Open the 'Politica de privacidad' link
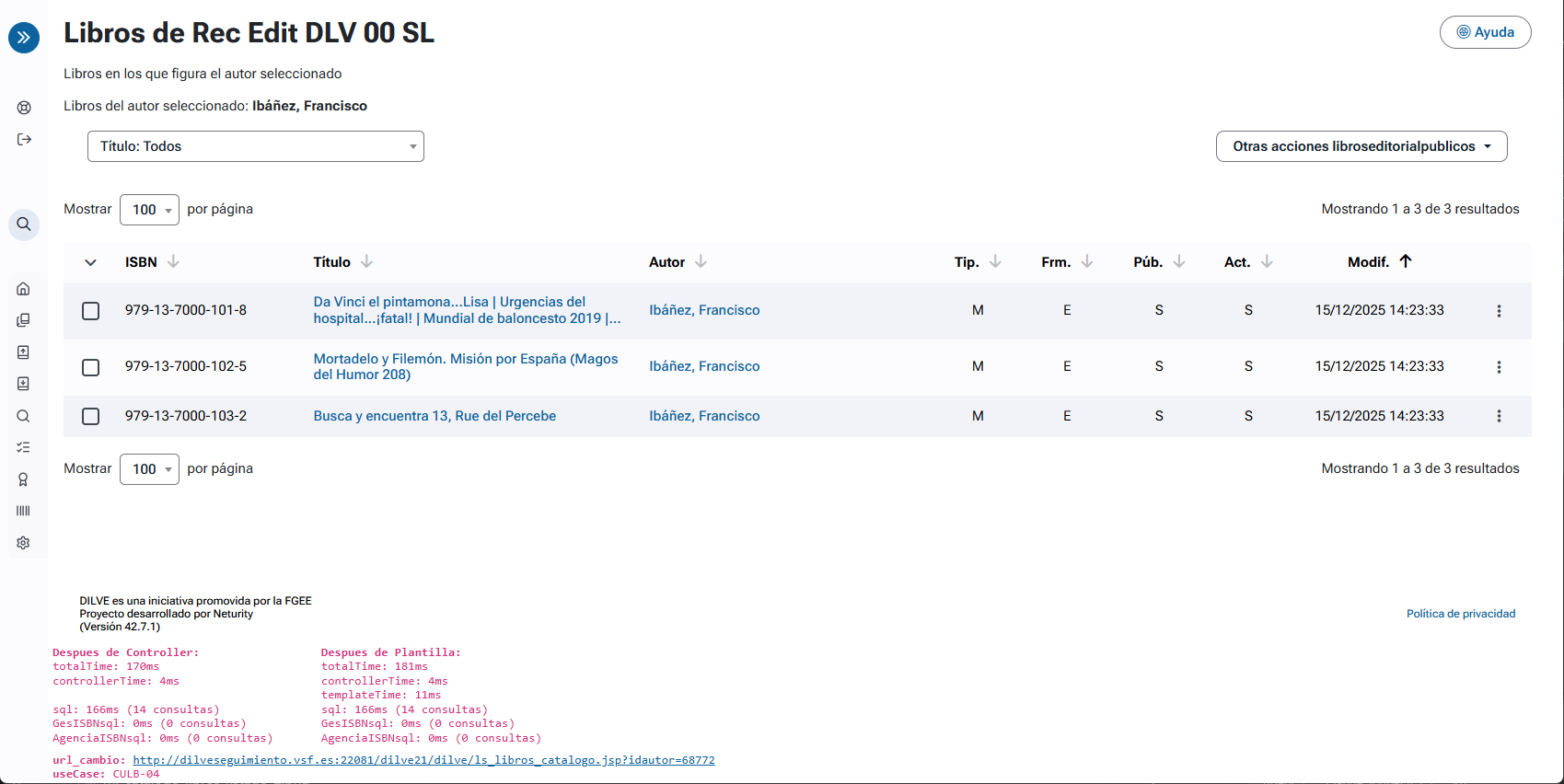Viewport: 1564px width, 784px height. [1460, 614]
